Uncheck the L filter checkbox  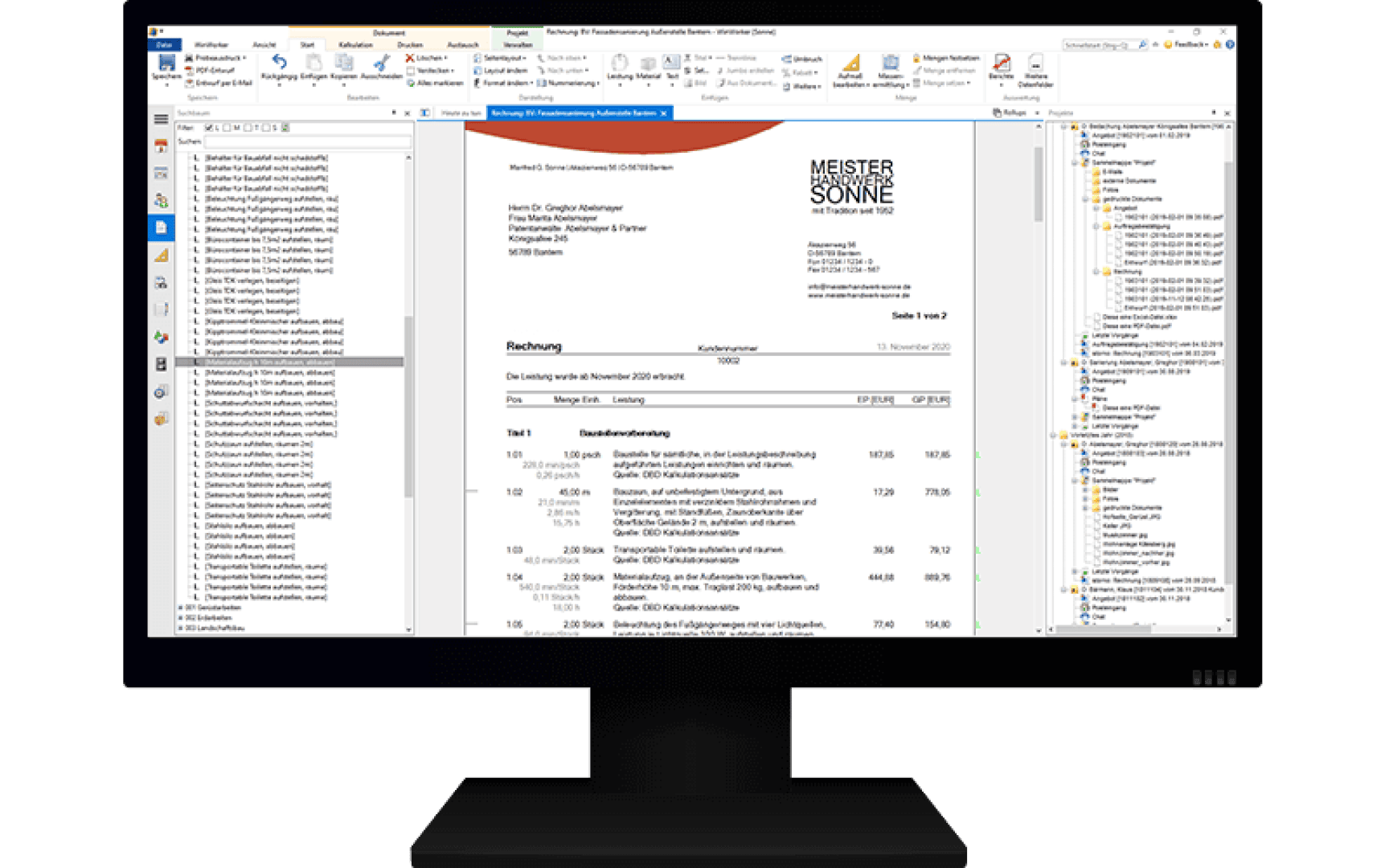209,128
